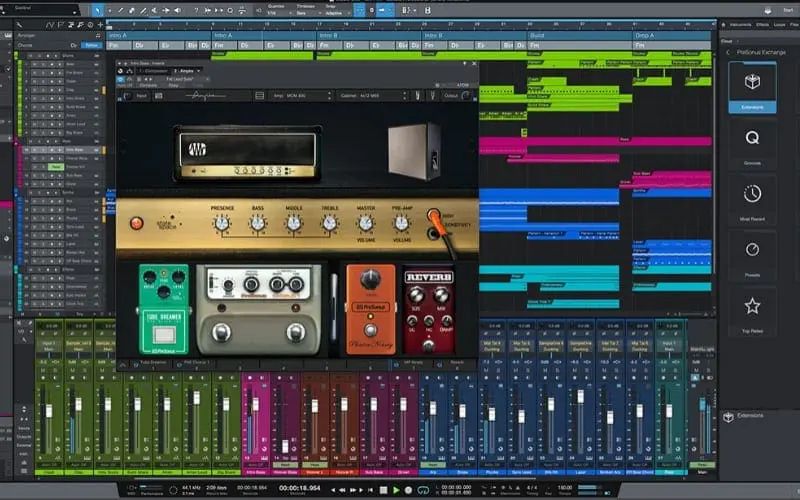800x500 pixels.
Task: Open the Most Recent category tile
Action: (752, 200)
